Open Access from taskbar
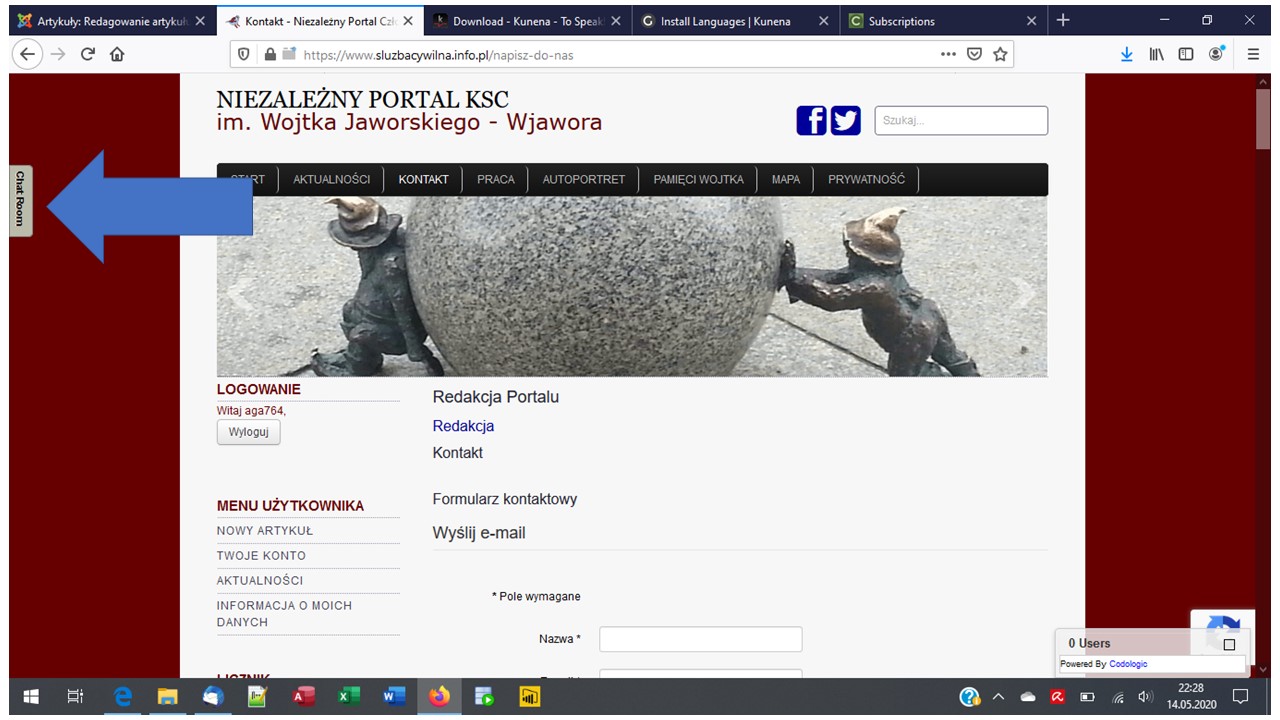 pos(304,697)
